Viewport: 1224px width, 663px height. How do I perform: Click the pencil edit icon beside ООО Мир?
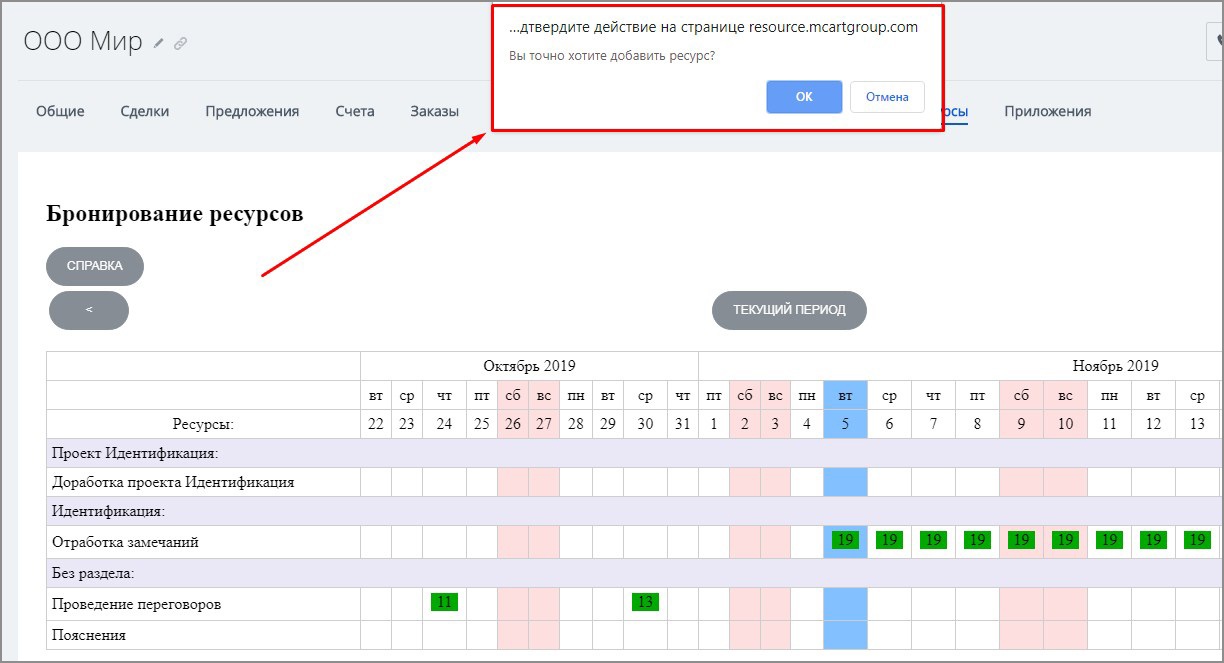click(160, 43)
